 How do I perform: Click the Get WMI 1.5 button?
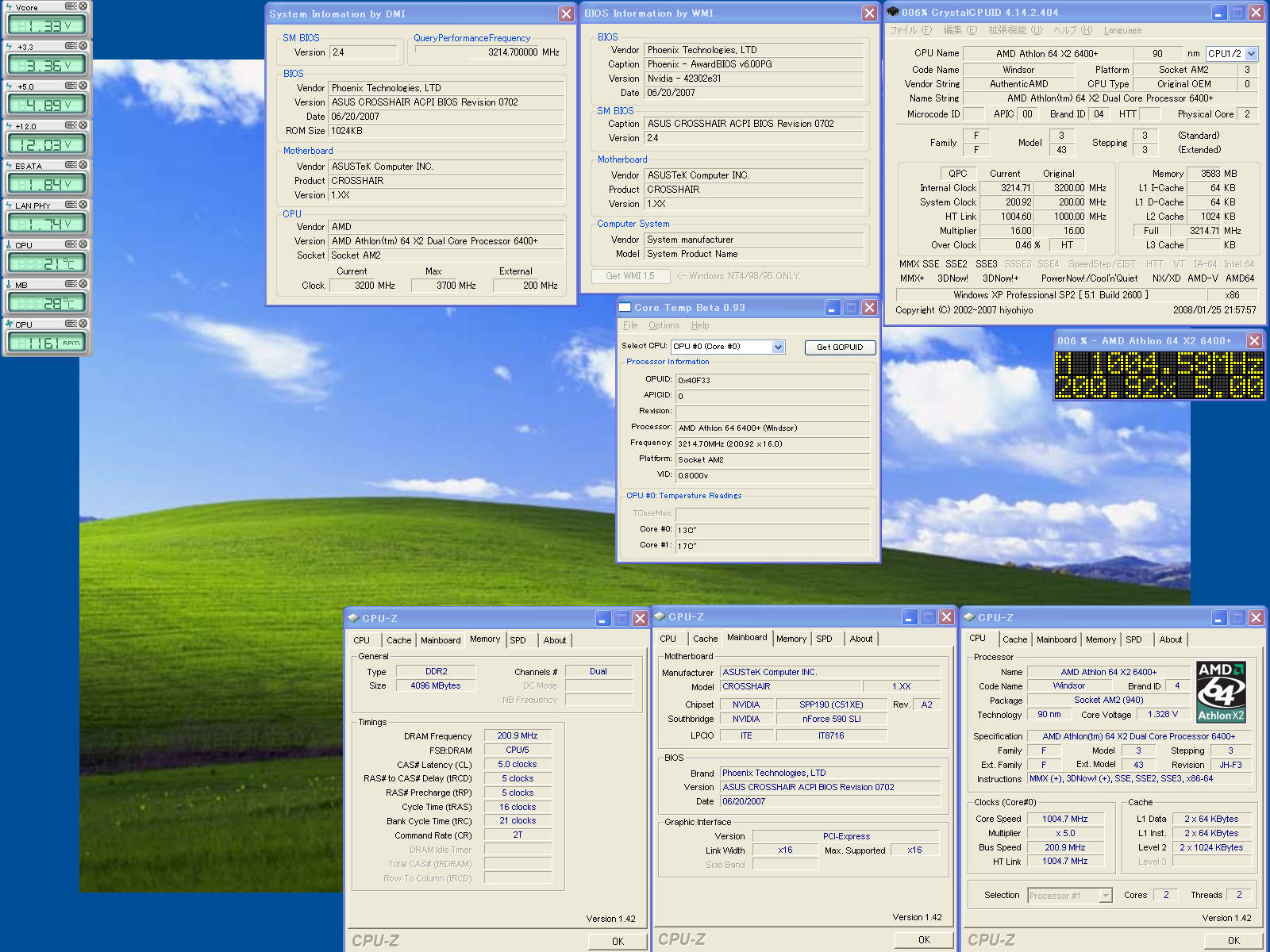click(630, 276)
